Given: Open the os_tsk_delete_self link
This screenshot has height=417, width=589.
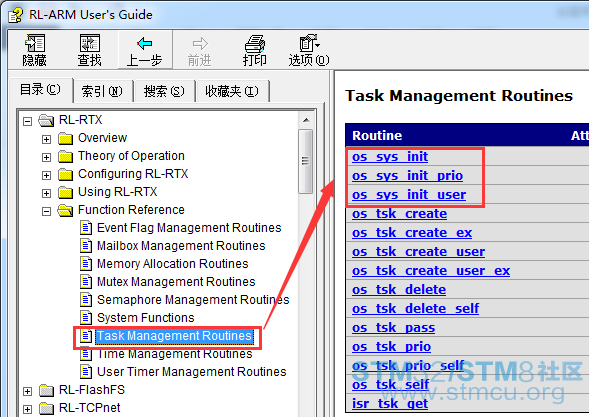Looking at the screenshot, I should [415, 309].
